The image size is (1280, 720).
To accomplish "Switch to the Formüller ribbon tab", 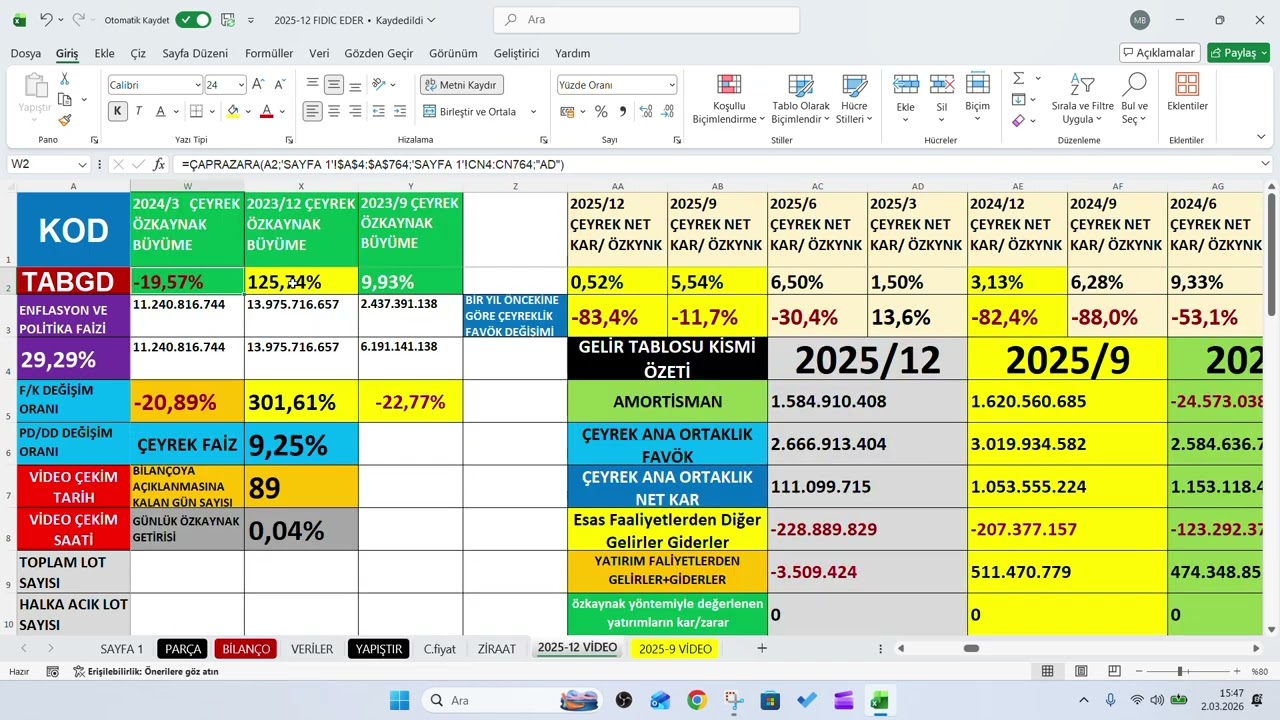I will pos(269,53).
